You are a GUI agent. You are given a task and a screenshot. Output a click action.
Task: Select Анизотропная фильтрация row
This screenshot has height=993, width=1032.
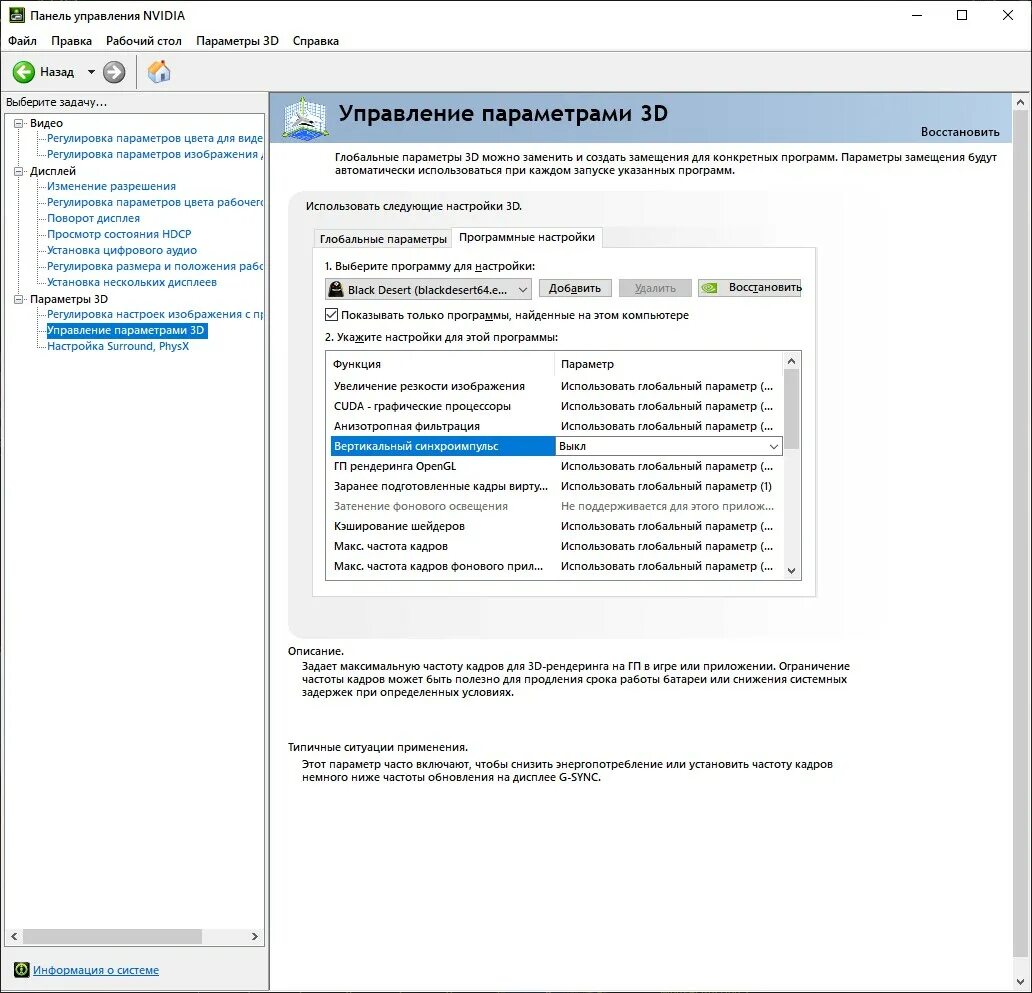(x=556, y=426)
